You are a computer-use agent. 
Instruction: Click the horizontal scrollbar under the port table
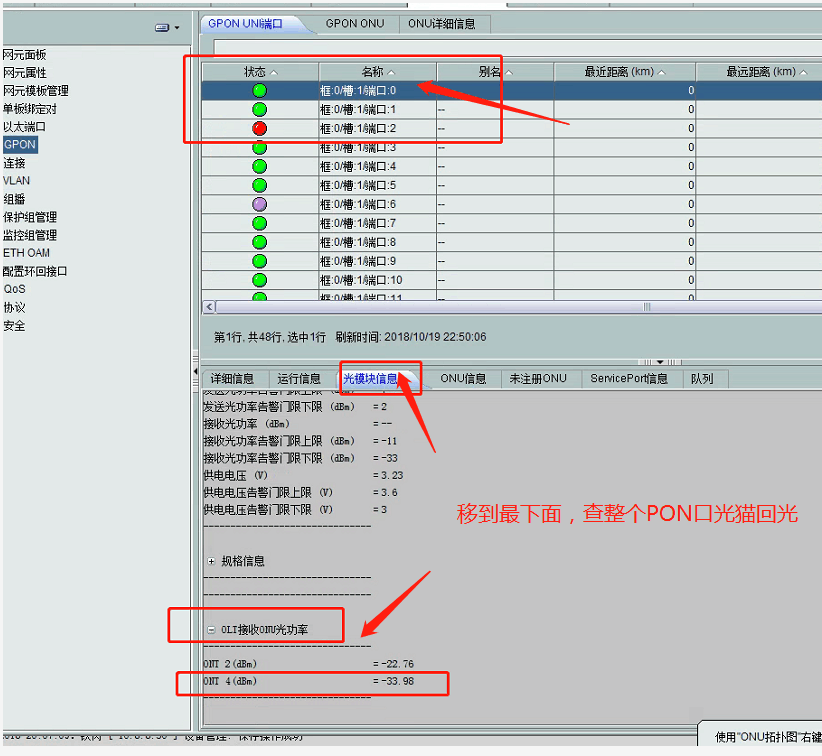(500, 307)
